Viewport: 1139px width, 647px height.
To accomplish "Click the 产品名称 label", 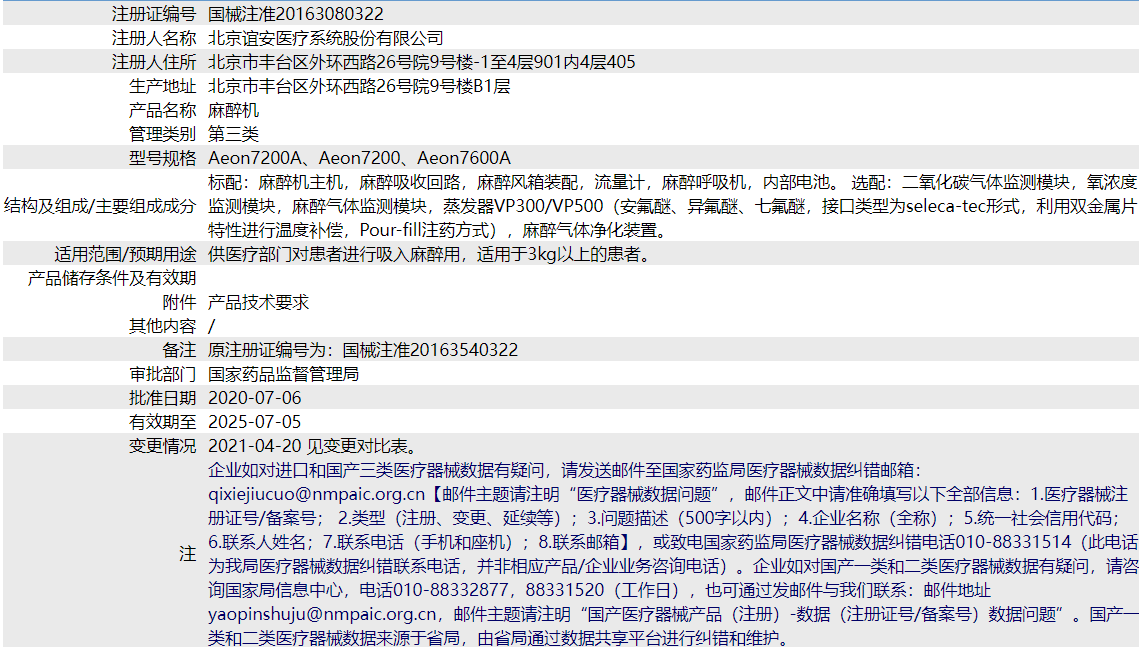I will 163,110.
